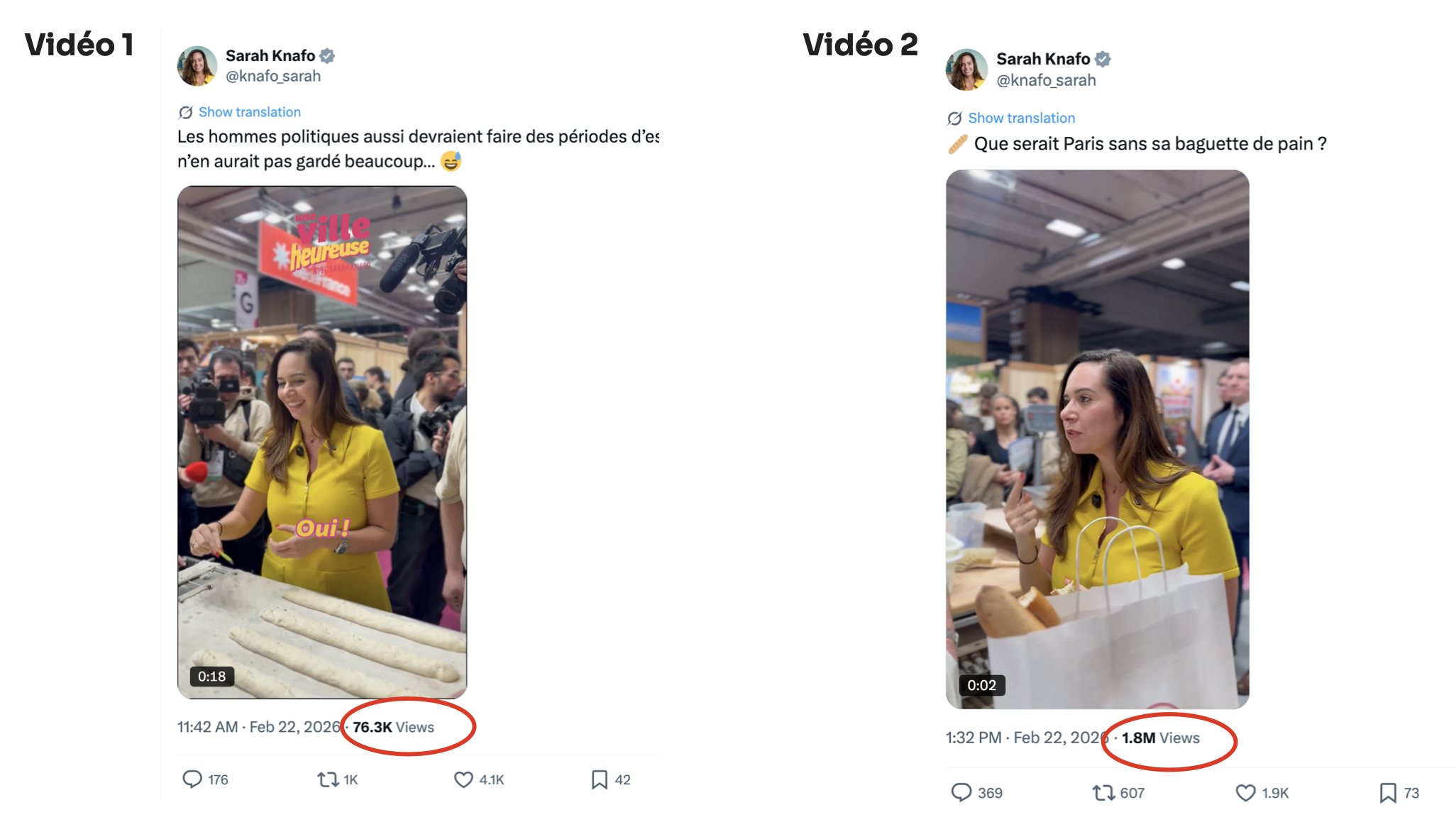Show translation for the Vidéo 1 tweet
This screenshot has width=1456, height=817.
pyautogui.click(x=249, y=112)
